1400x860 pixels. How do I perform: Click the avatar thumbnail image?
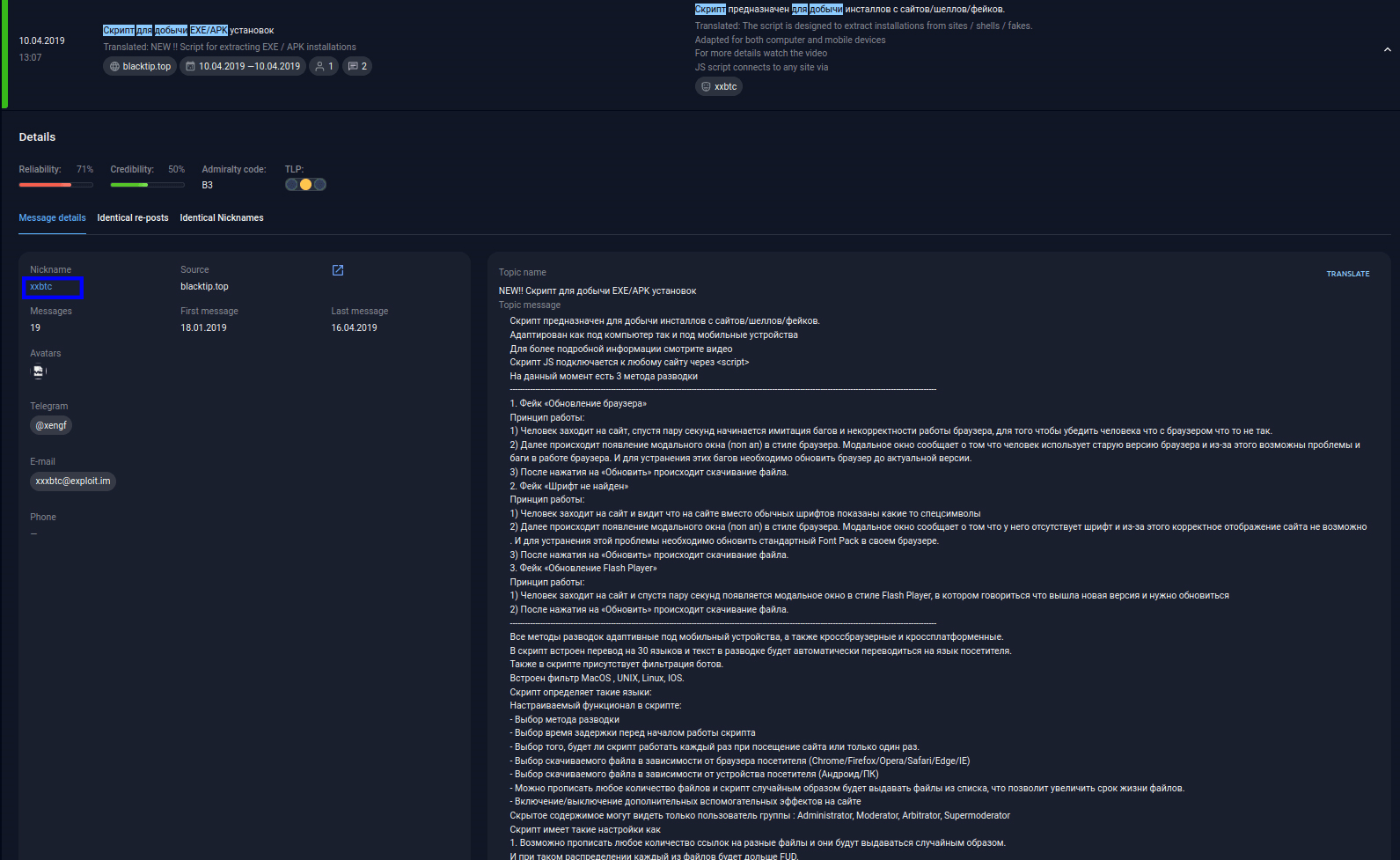click(x=38, y=371)
